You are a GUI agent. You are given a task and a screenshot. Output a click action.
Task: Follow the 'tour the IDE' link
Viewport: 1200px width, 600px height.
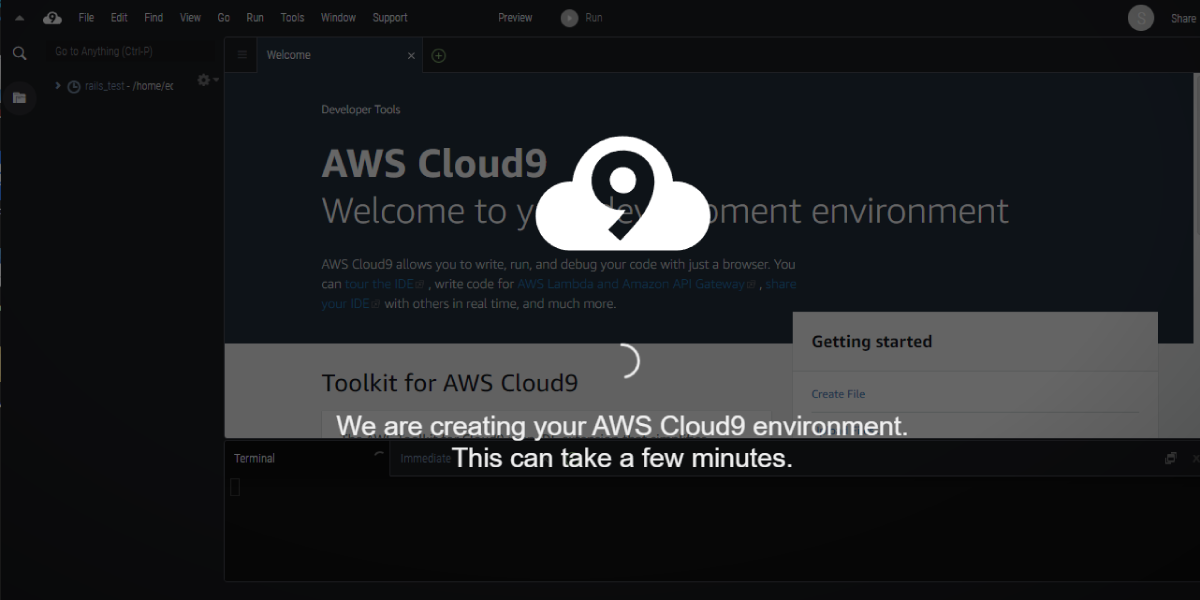coord(385,284)
